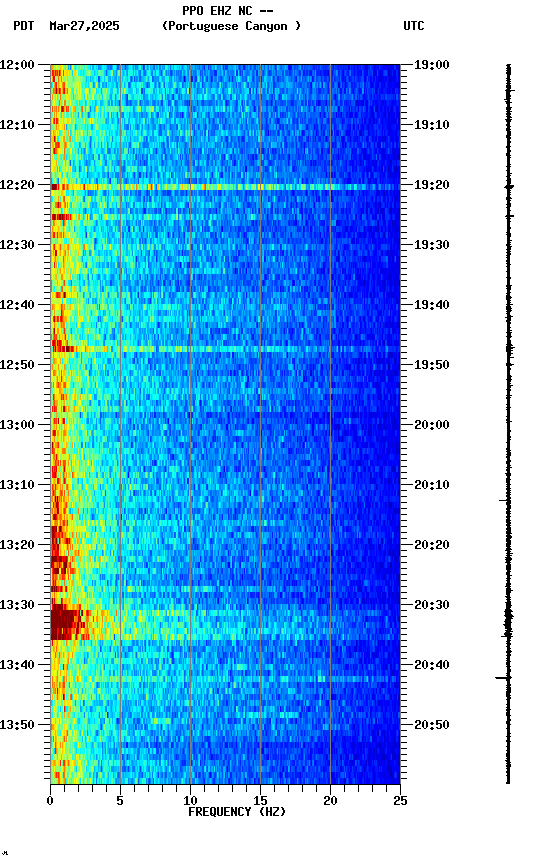This screenshot has width=552, height=864.
Task: Click the '20' frequency axis tick label
Action: click(x=330, y=801)
